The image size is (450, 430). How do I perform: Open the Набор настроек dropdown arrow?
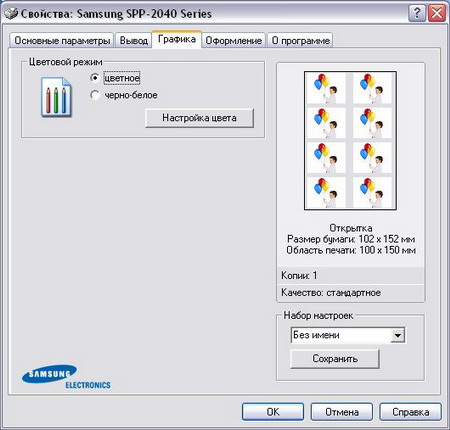[x=397, y=335]
